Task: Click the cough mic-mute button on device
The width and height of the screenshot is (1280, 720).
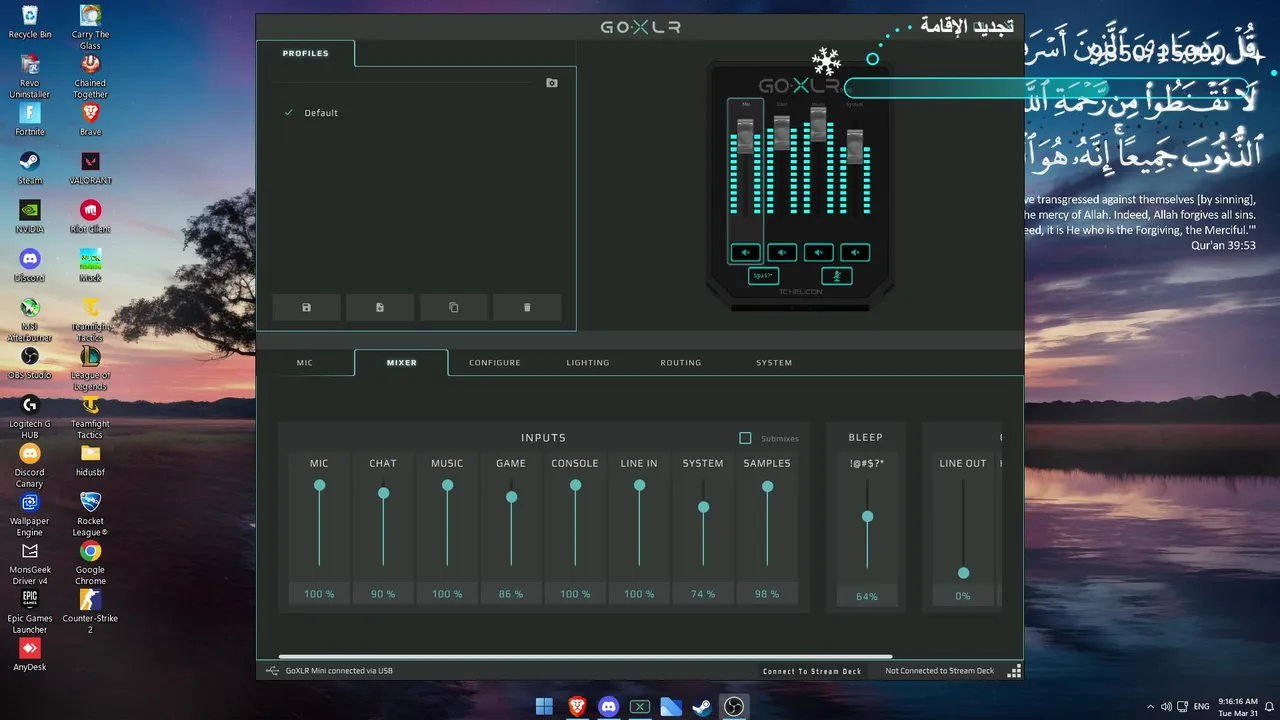Action: click(837, 276)
